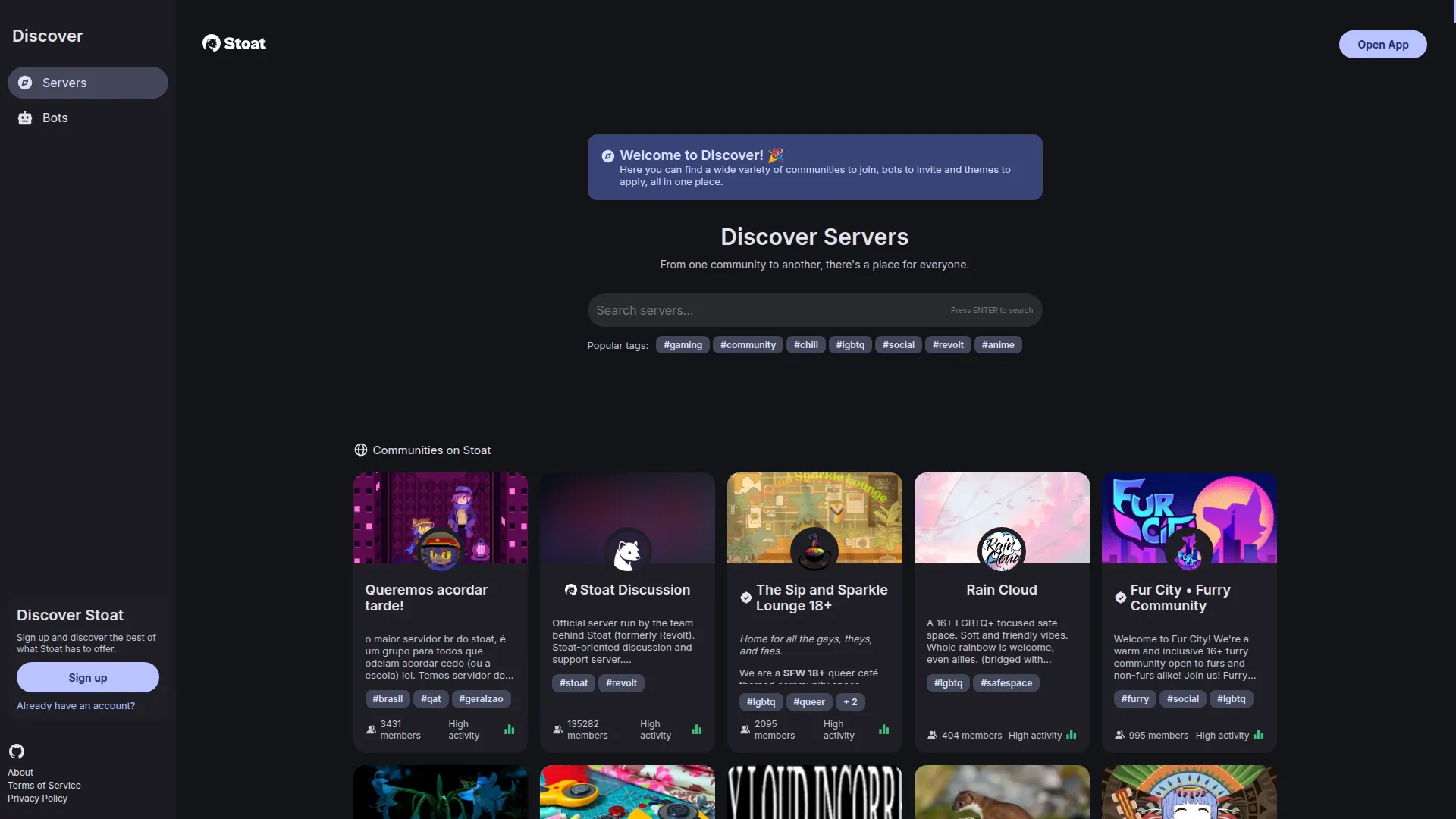The width and height of the screenshot is (1456, 819).
Task: Open the GitHub icon link in sidebar
Action: pyautogui.click(x=17, y=752)
